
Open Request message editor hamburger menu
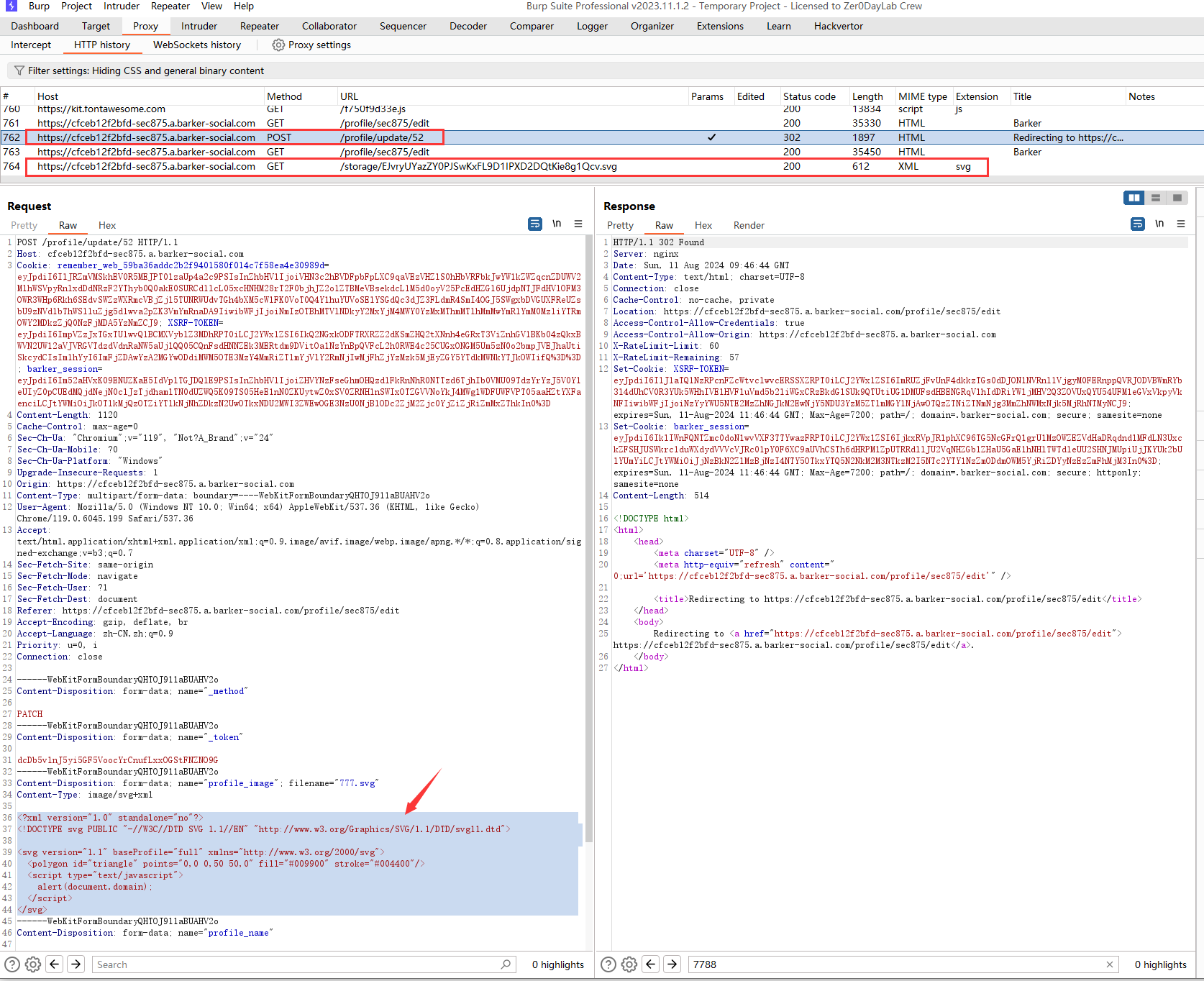[578, 224]
